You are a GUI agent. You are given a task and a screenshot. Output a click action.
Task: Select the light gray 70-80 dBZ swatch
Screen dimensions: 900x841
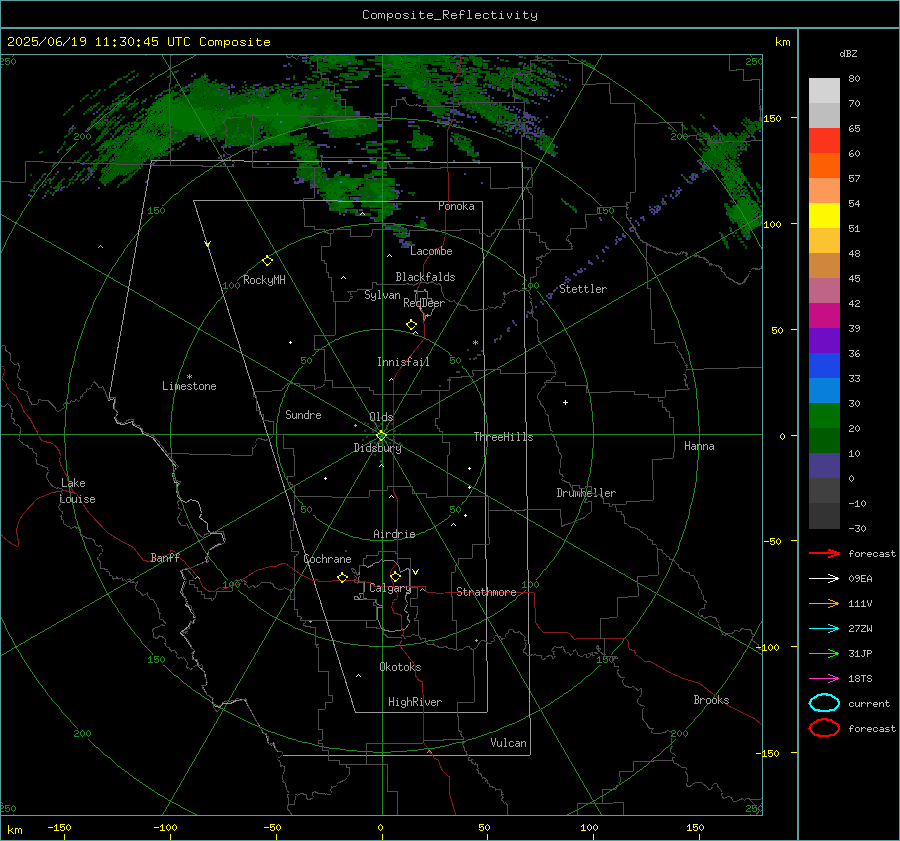click(x=824, y=90)
